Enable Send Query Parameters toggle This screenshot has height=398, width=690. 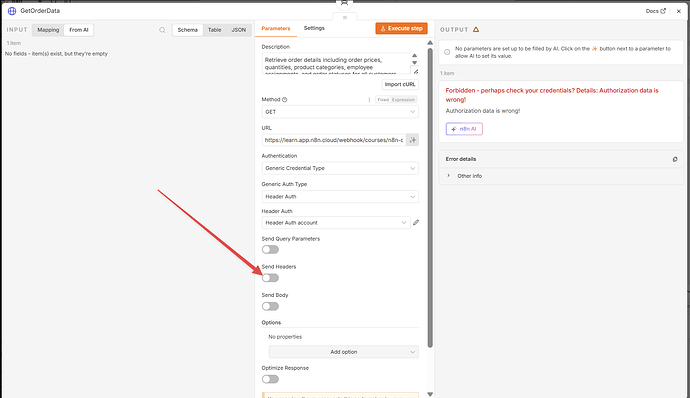[270, 250]
